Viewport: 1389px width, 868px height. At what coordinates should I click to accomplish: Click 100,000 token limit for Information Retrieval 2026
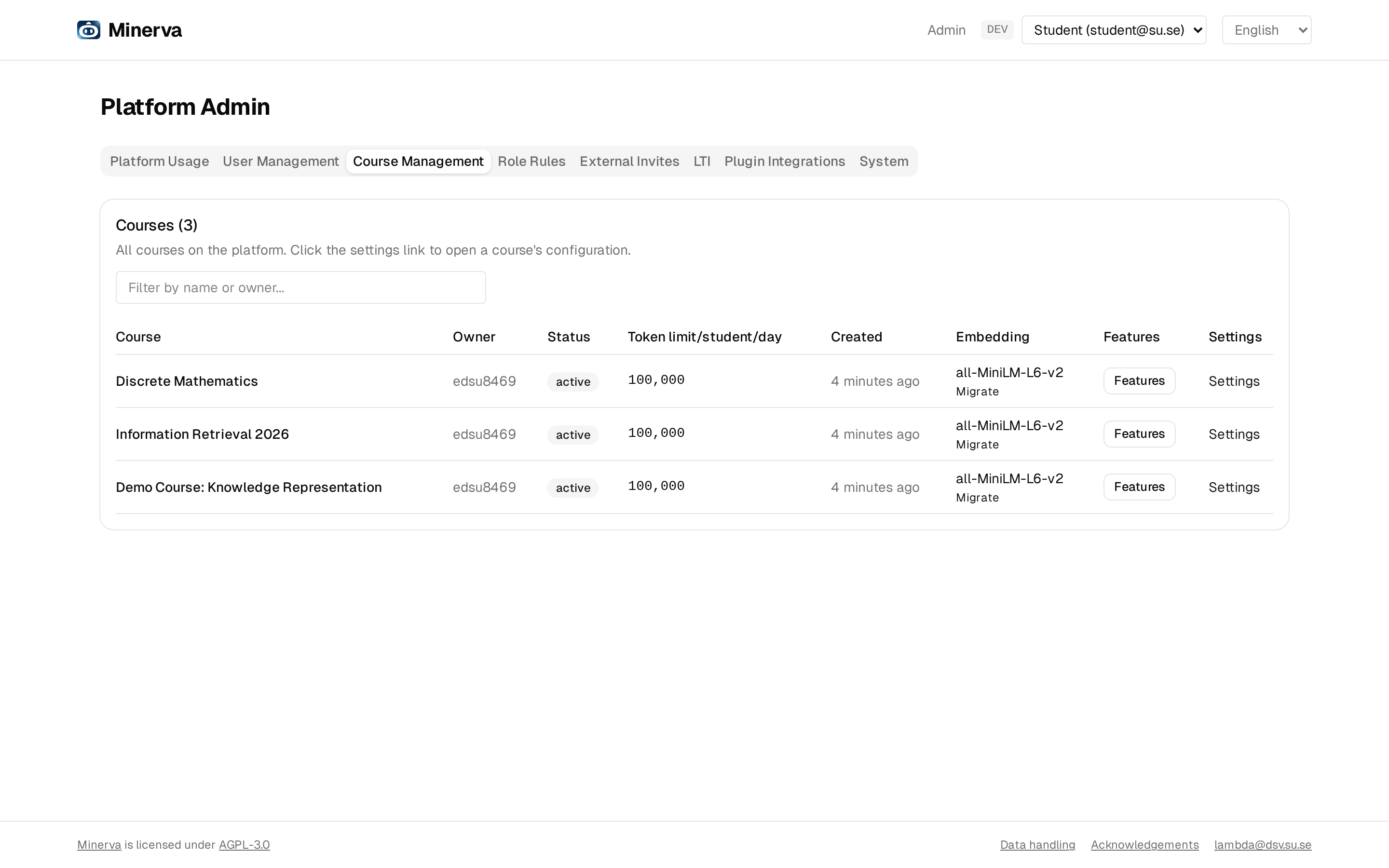656,433
